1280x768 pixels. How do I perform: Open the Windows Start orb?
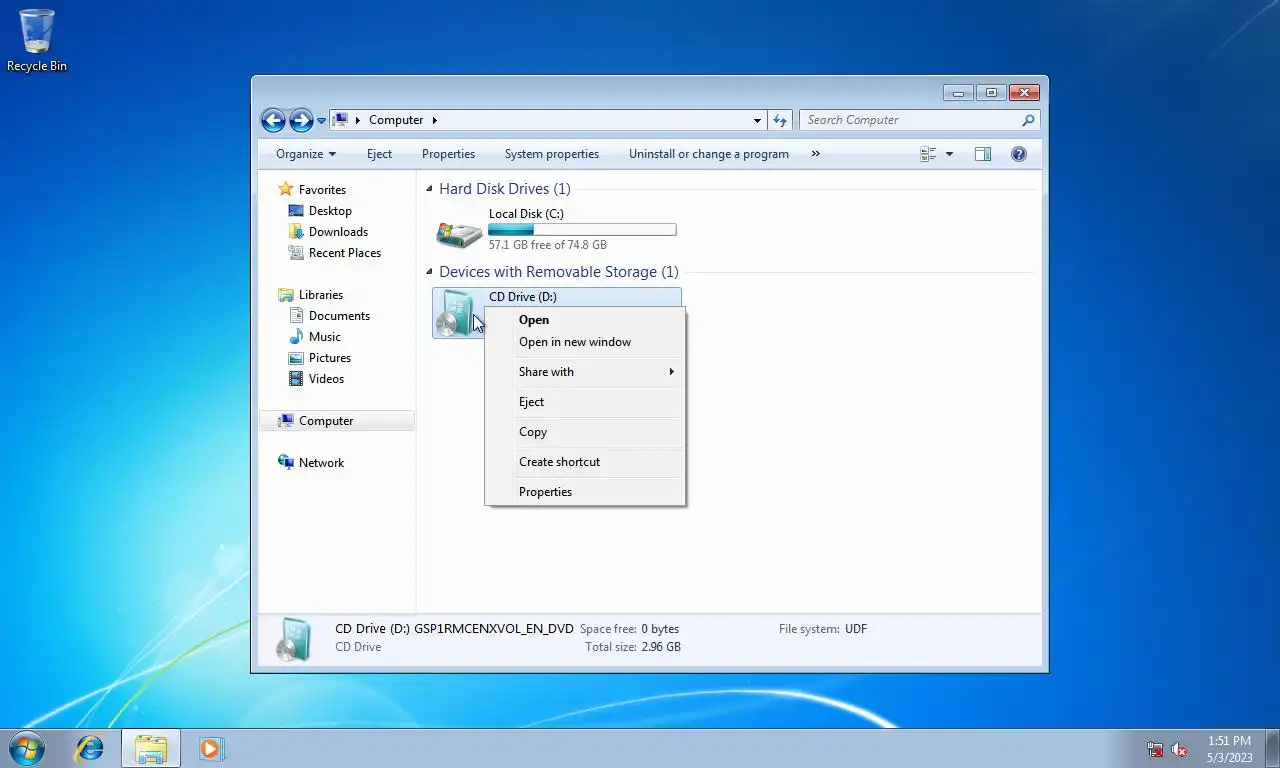tap(26, 748)
